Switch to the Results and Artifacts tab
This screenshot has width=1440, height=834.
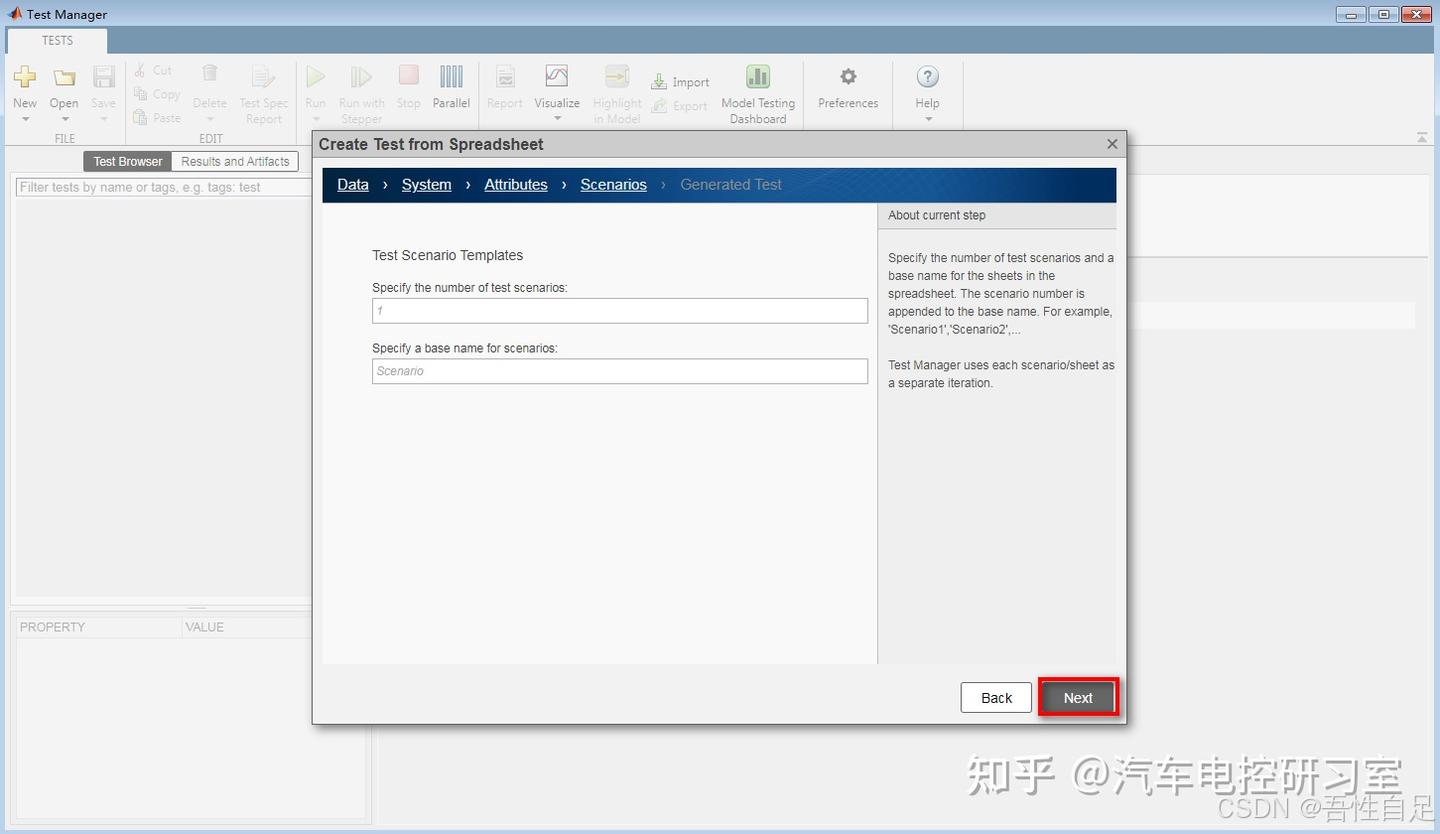pyautogui.click(x=235, y=161)
